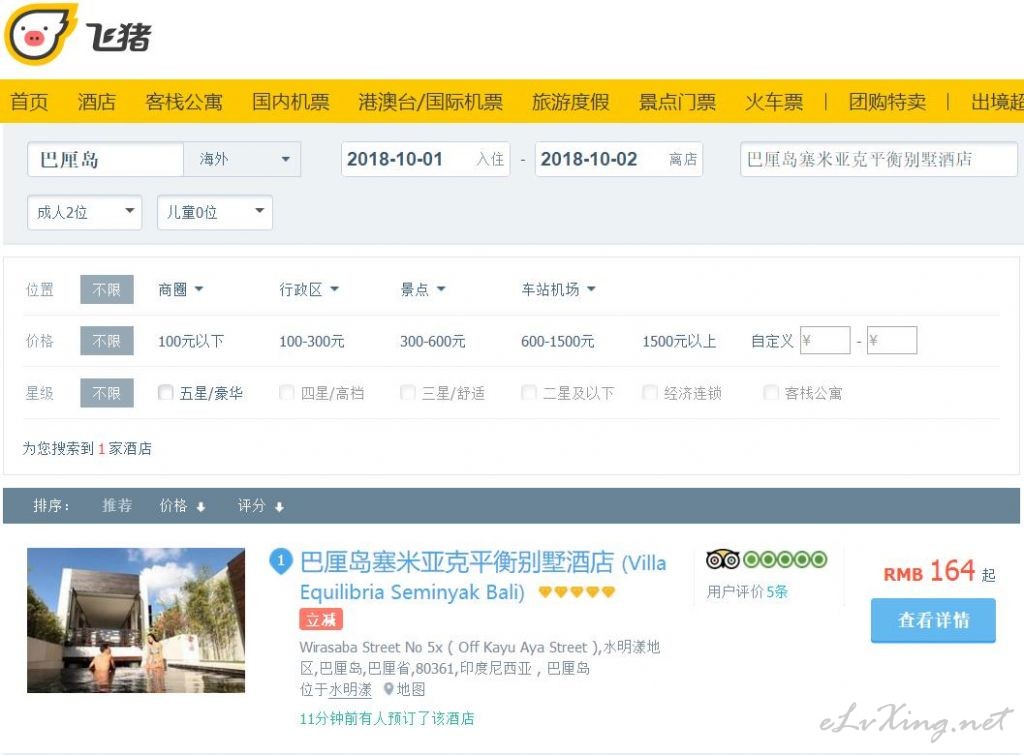
Task: Open the 国内机票 navigation tab
Action: pos(291,102)
